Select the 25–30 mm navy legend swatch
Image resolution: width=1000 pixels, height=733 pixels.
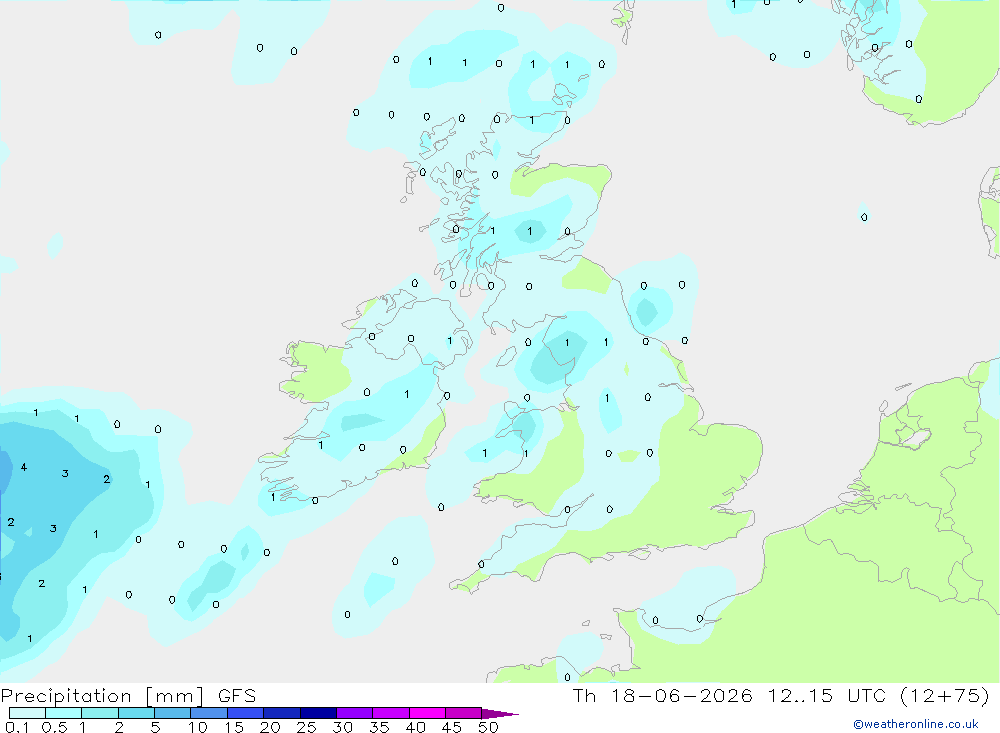(318, 713)
